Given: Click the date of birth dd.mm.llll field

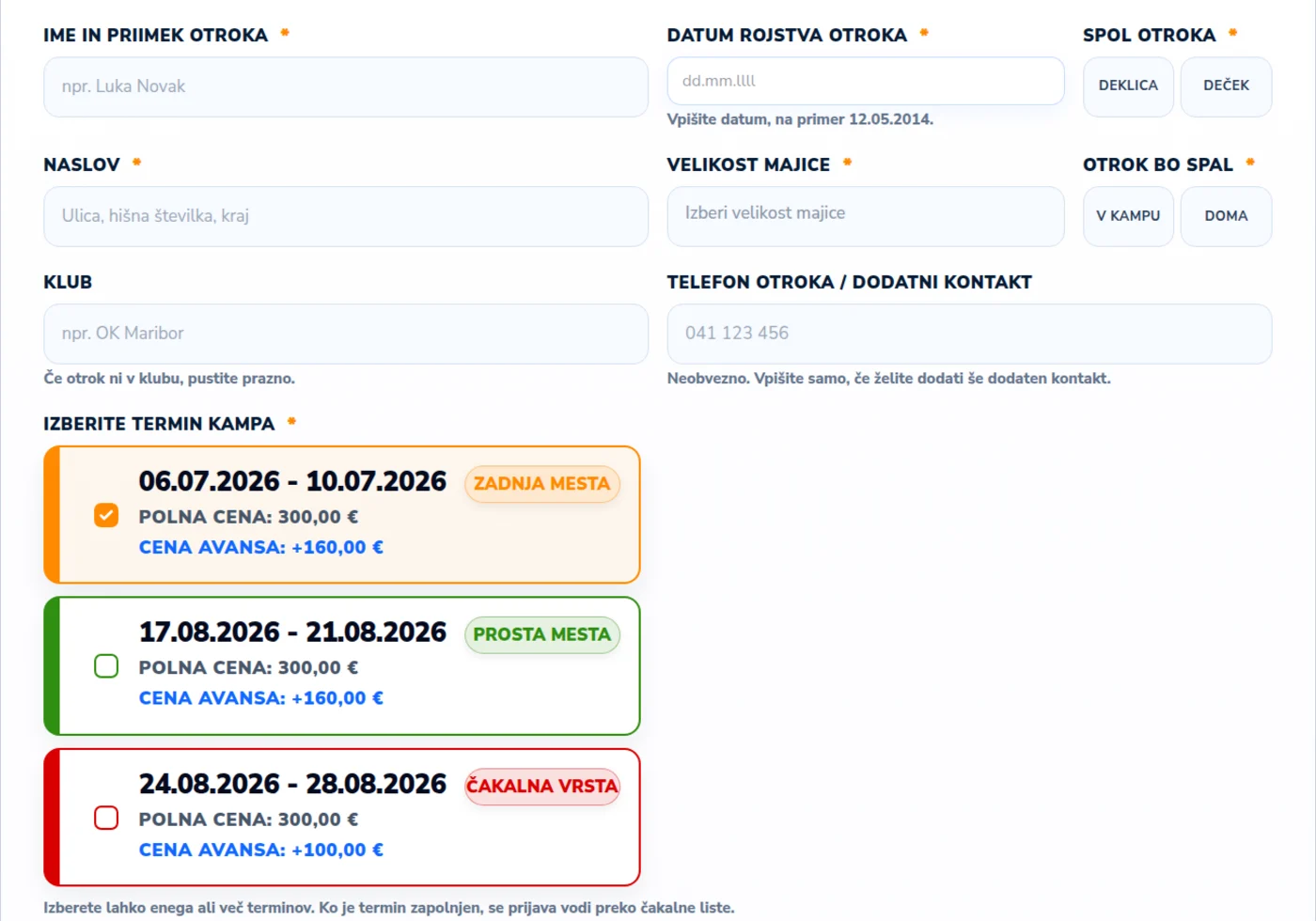Looking at the screenshot, I should coord(866,81).
